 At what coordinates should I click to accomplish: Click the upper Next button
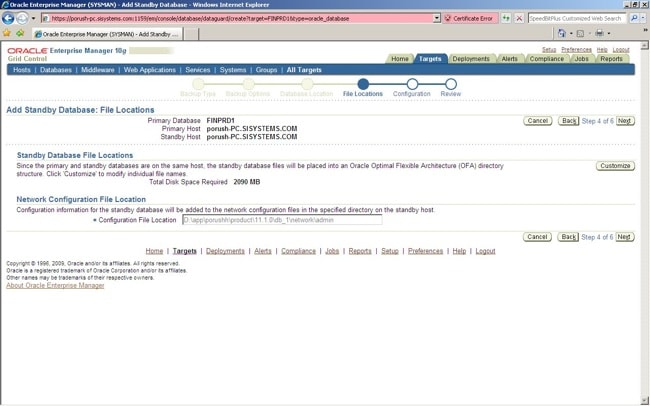click(x=625, y=121)
